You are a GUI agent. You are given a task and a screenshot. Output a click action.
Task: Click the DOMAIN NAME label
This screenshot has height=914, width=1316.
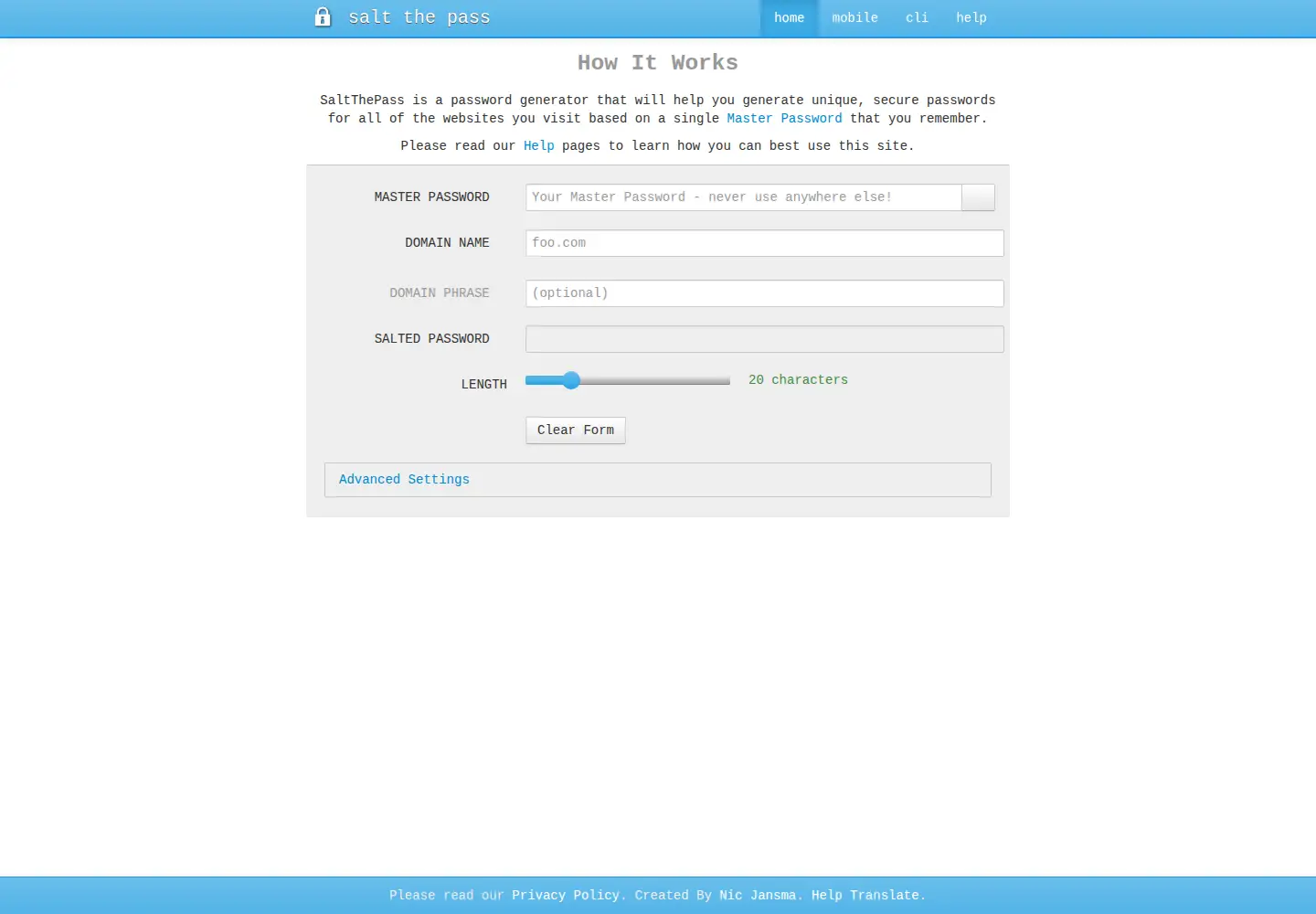[447, 243]
